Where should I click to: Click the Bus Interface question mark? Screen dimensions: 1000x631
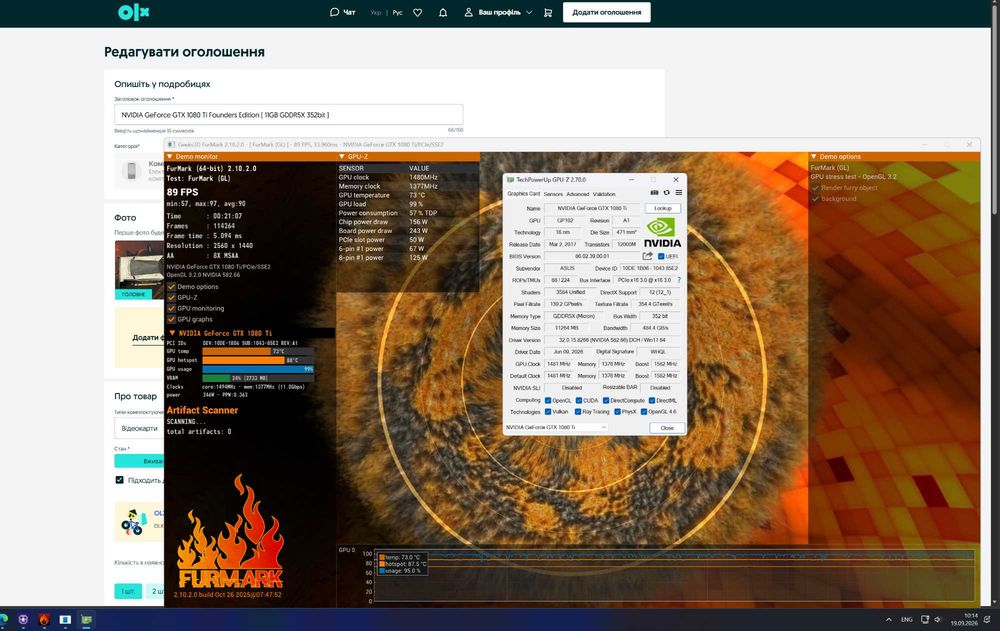(x=679, y=280)
